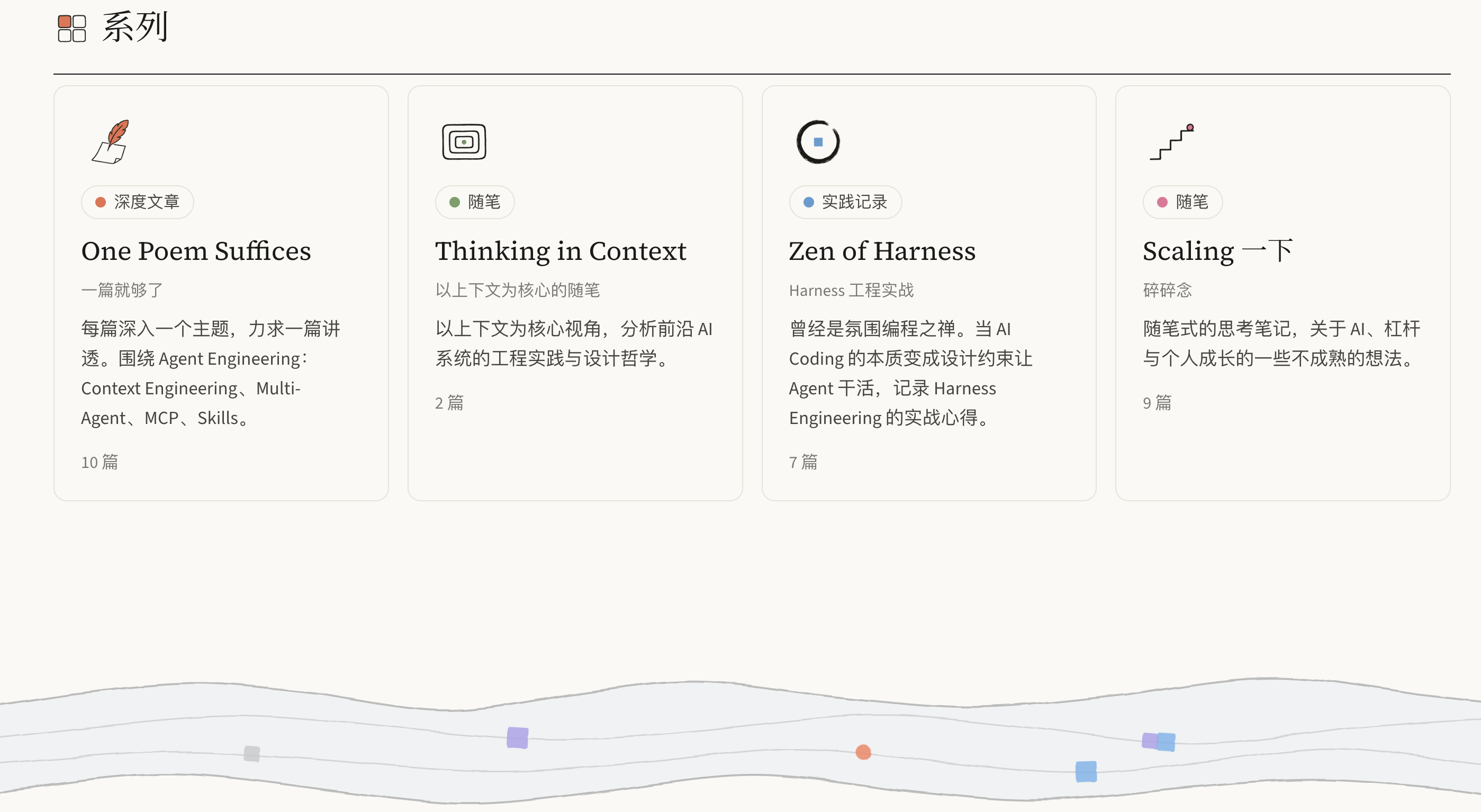Click the quill feather icon on One Poem Suffices card
Viewport: 1481px width, 812px height.
111,141
